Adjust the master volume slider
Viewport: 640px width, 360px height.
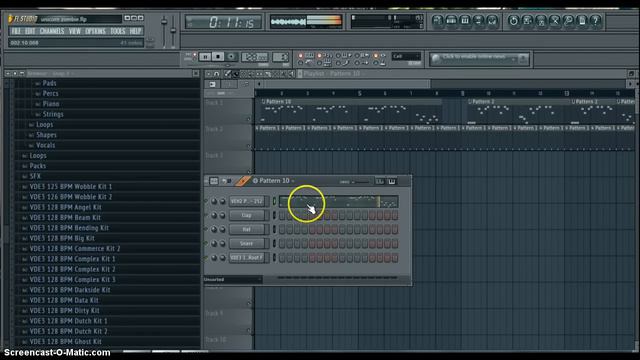[x=164, y=32]
